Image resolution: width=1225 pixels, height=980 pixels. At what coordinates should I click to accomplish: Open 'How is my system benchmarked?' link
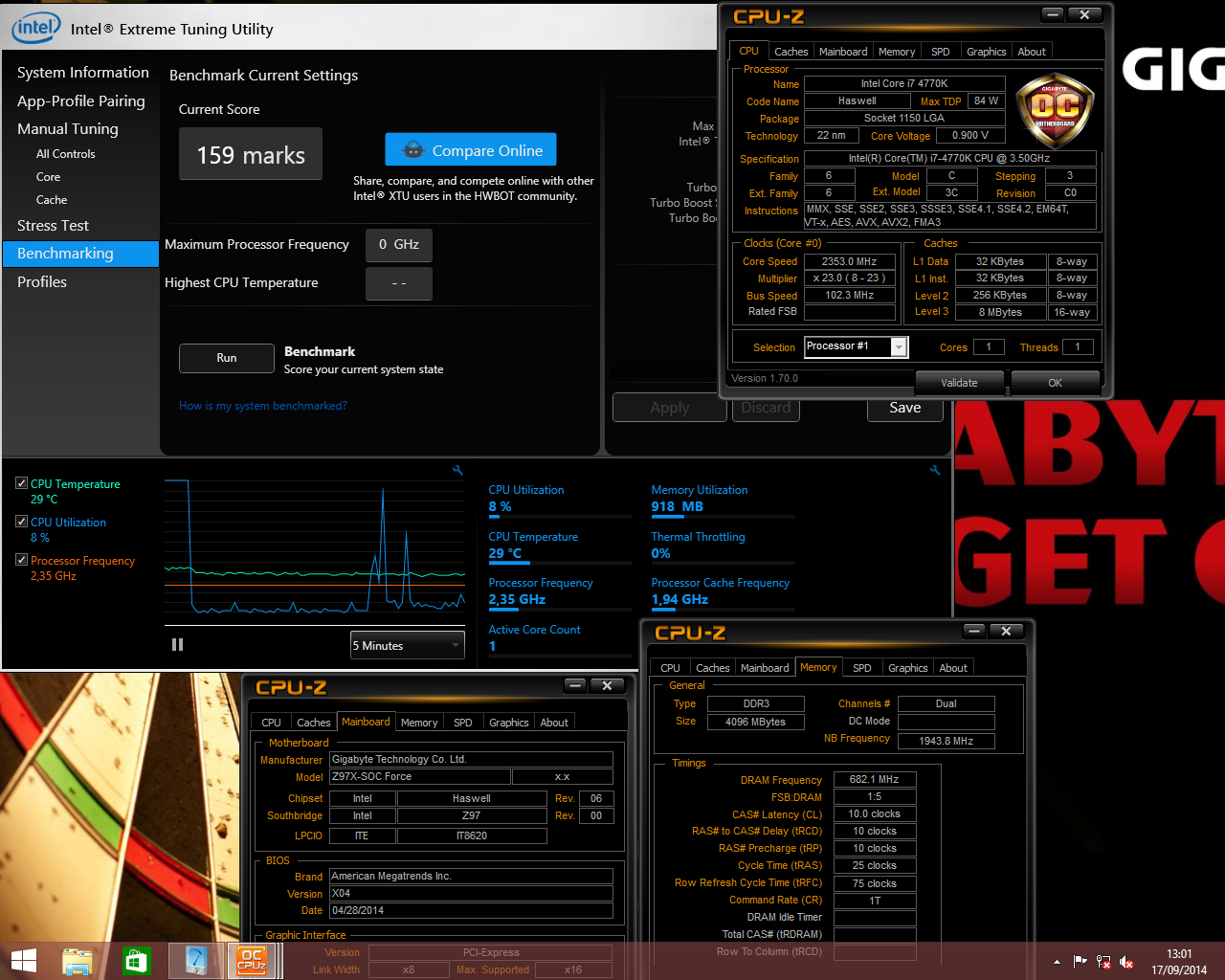tap(263, 406)
